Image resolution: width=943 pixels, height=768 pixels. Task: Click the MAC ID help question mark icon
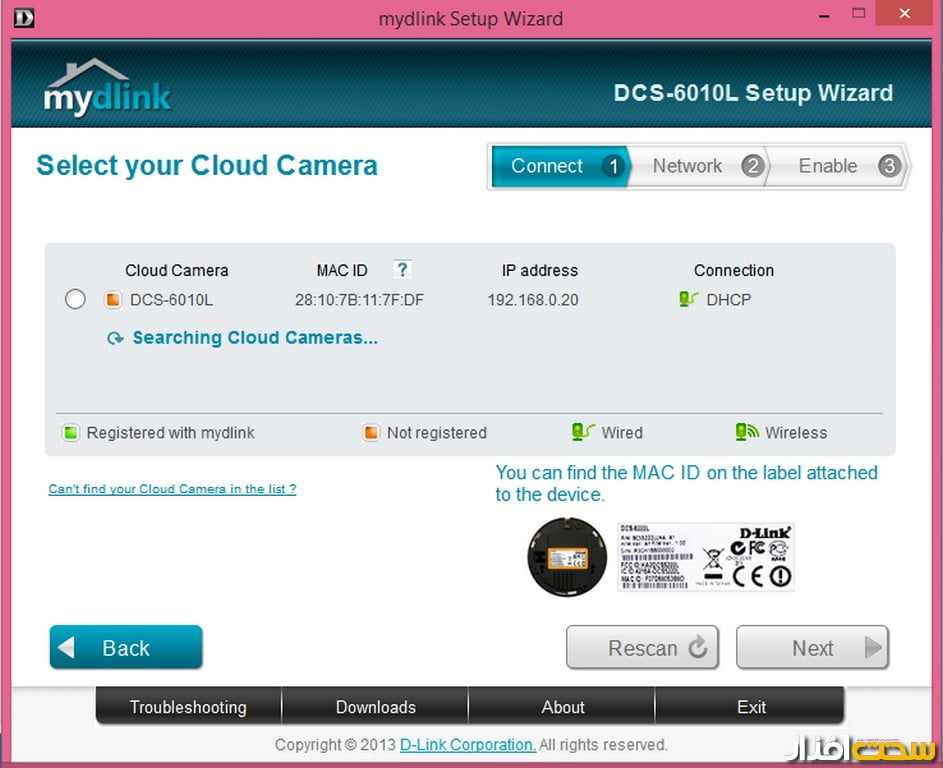402,269
